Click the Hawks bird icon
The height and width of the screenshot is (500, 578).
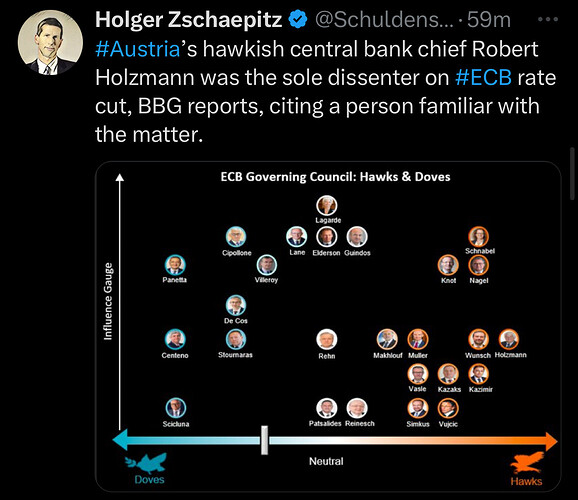(x=527, y=463)
